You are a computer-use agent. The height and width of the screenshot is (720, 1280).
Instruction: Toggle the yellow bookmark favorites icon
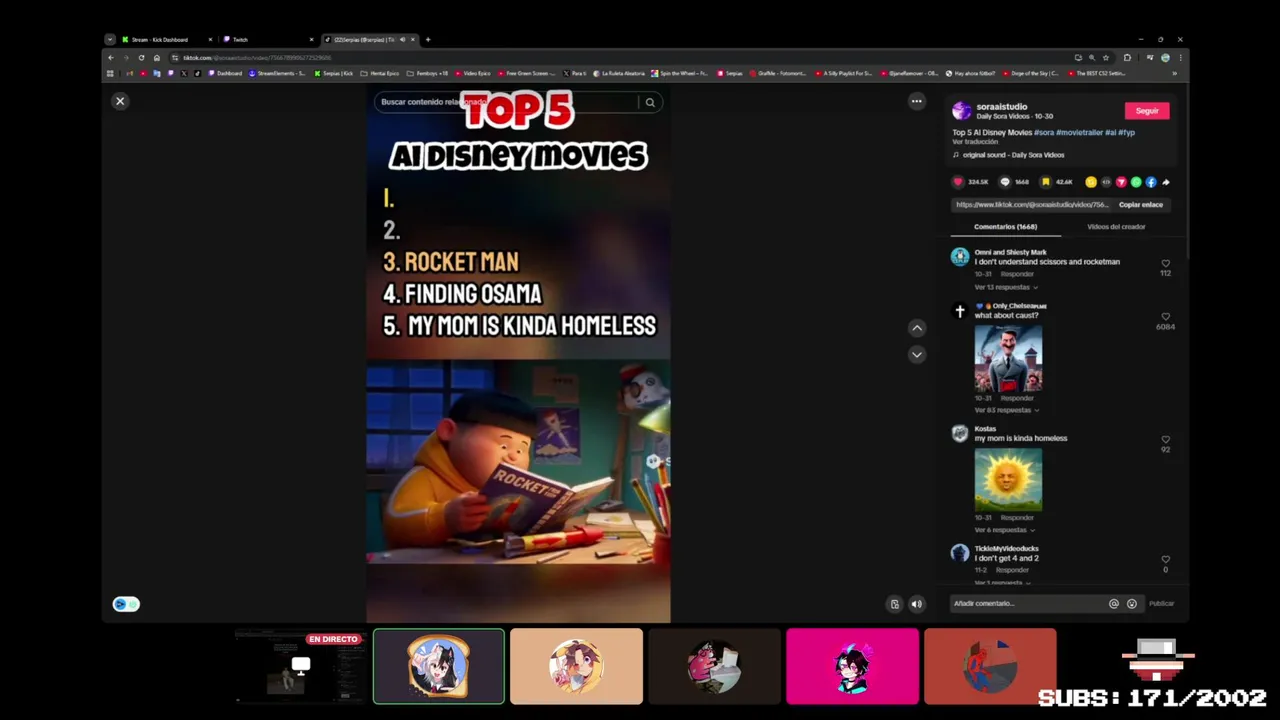click(x=1045, y=182)
